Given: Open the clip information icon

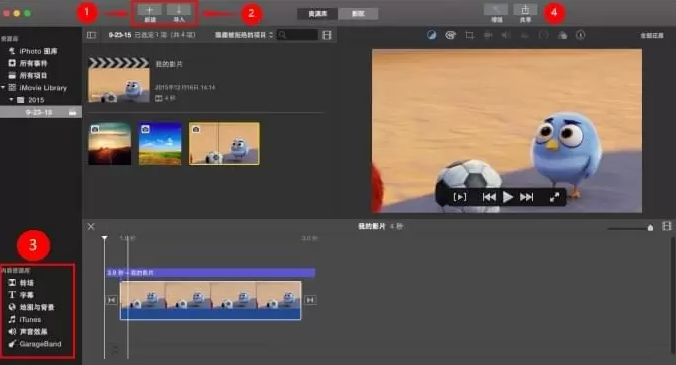Looking at the screenshot, I should pos(581,35).
